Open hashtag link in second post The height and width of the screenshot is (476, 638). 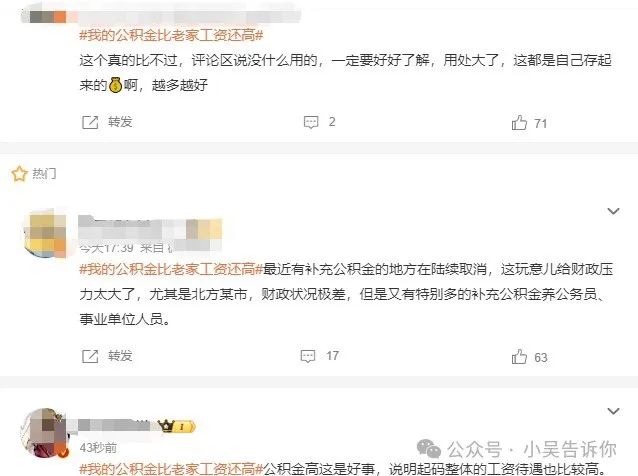click(x=171, y=269)
